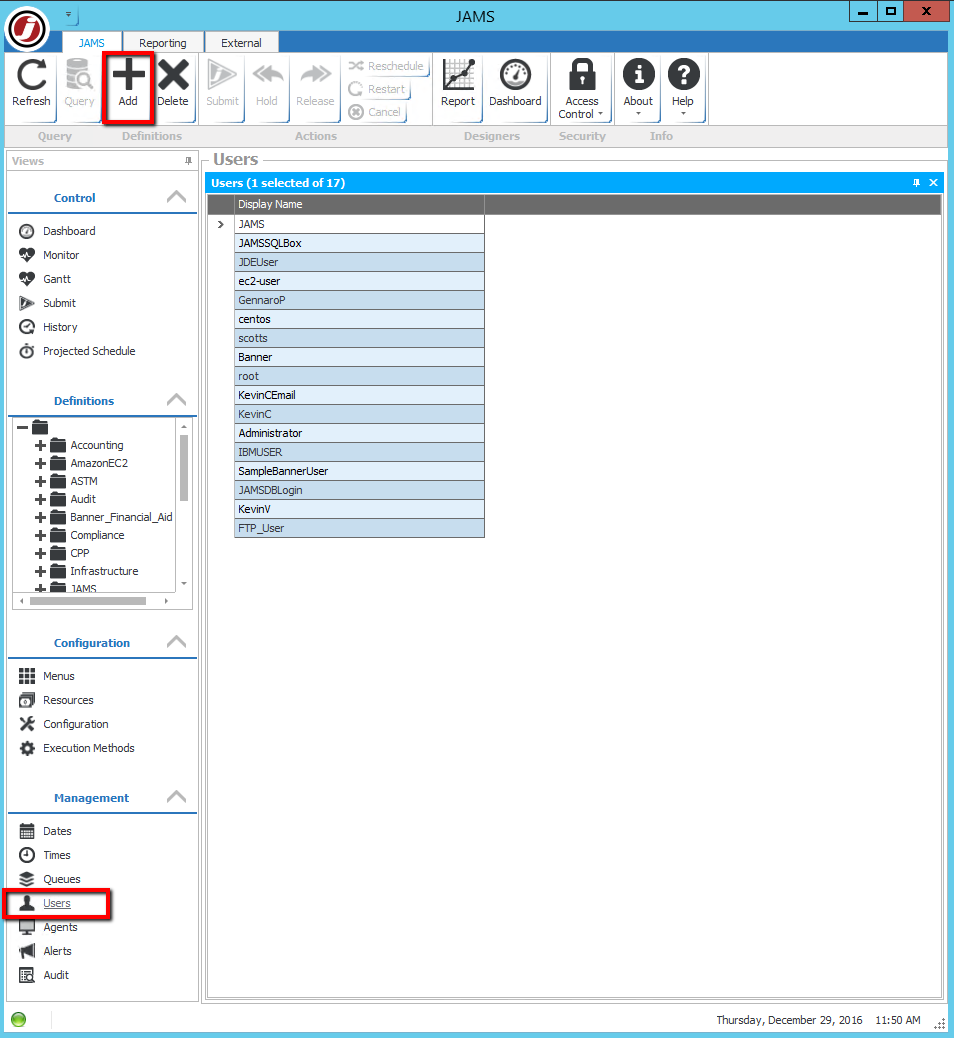Image resolution: width=954 pixels, height=1038 pixels.
Task: Select the Administrator user row
Action: click(359, 433)
